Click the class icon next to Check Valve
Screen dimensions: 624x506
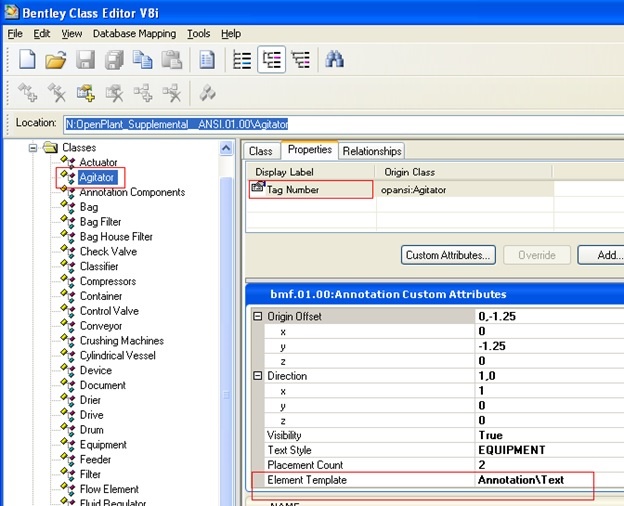[68, 250]
